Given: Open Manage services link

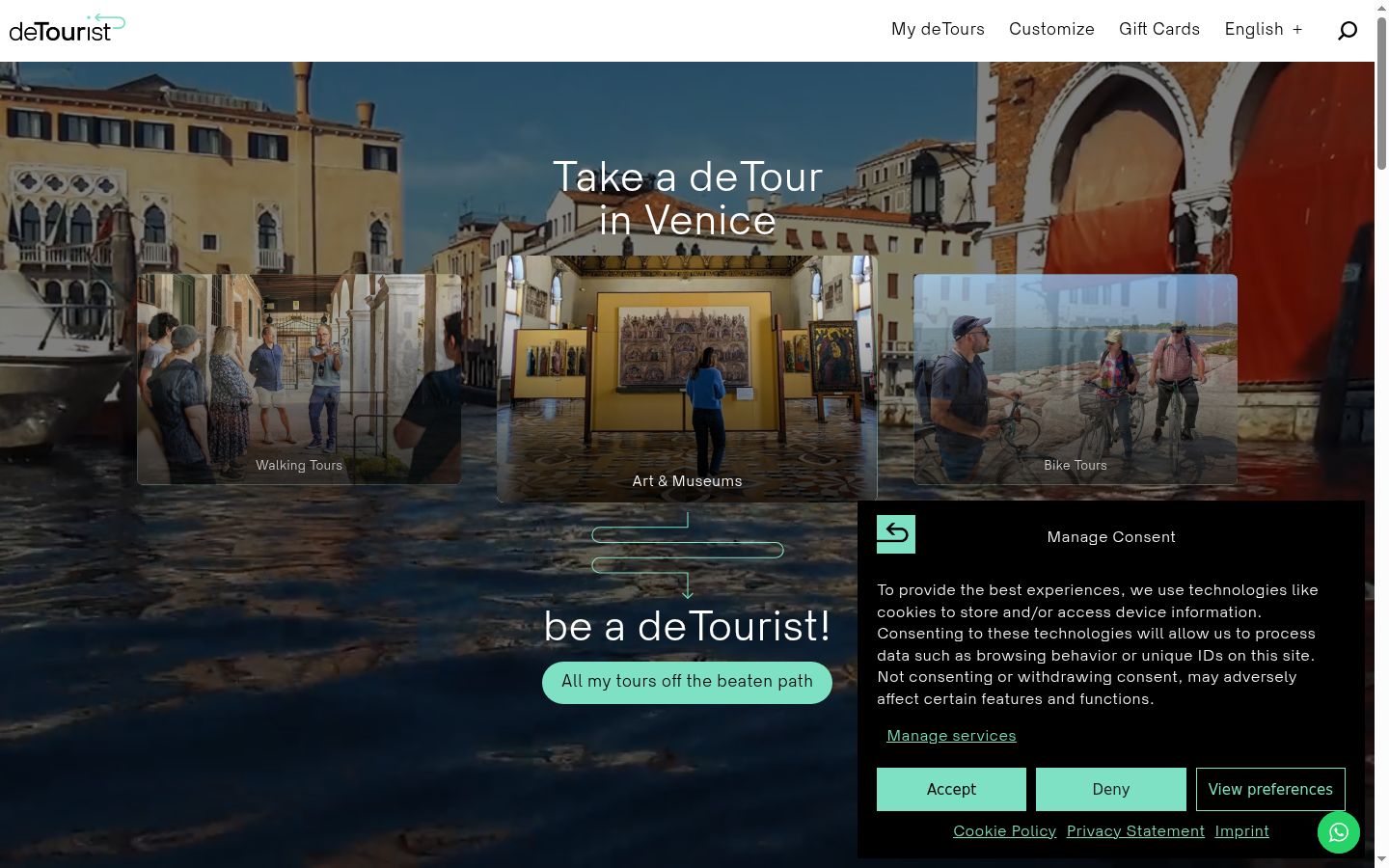Looking at the screenshot, I should [951, 736].
